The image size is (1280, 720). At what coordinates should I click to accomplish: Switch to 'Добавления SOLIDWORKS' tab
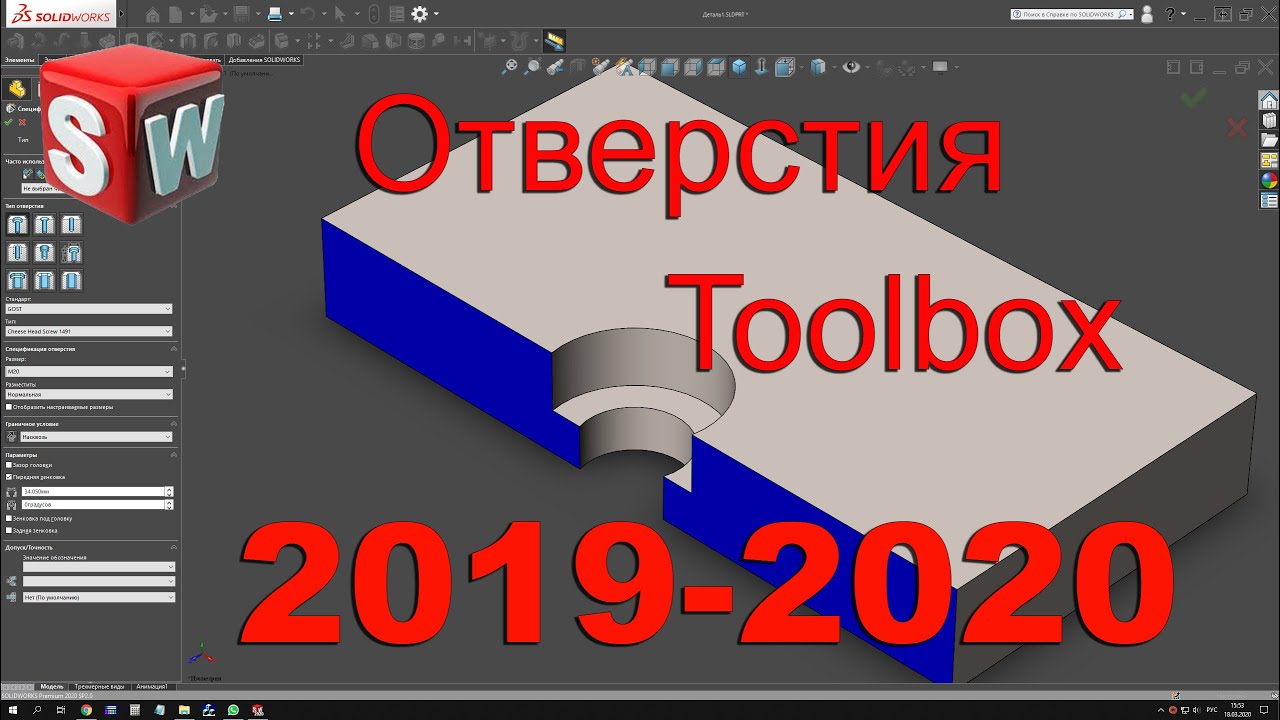tap(263, 60)
